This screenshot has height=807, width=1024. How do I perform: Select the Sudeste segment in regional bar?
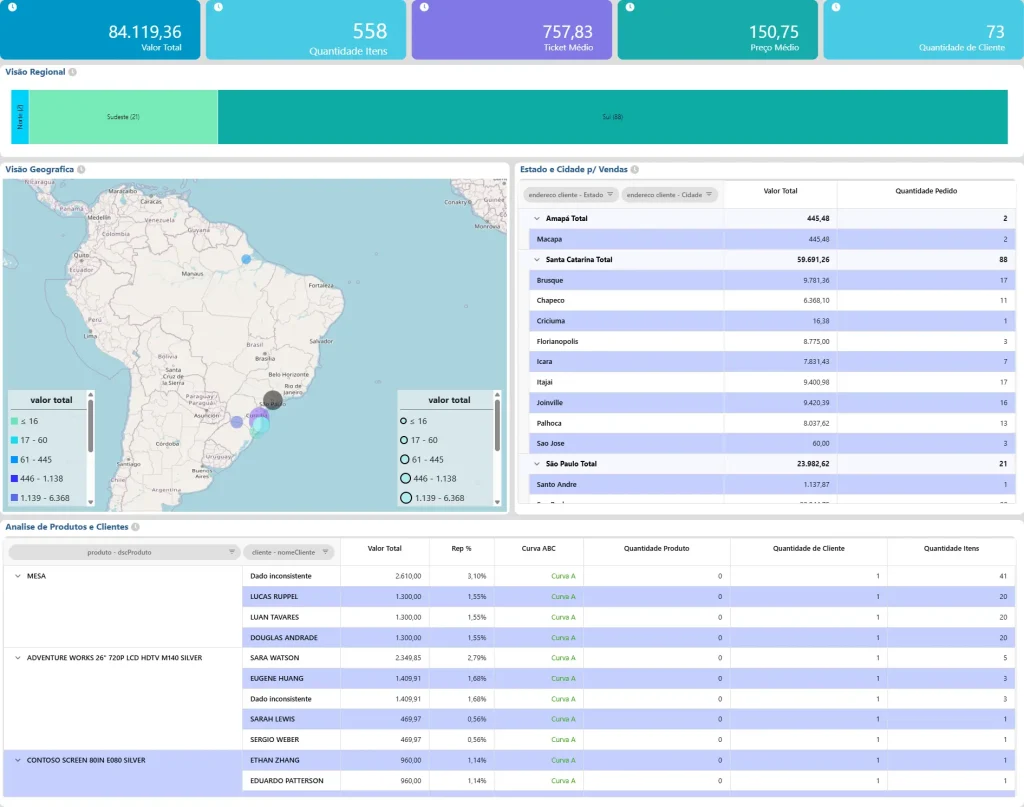[x=123, y=117]
